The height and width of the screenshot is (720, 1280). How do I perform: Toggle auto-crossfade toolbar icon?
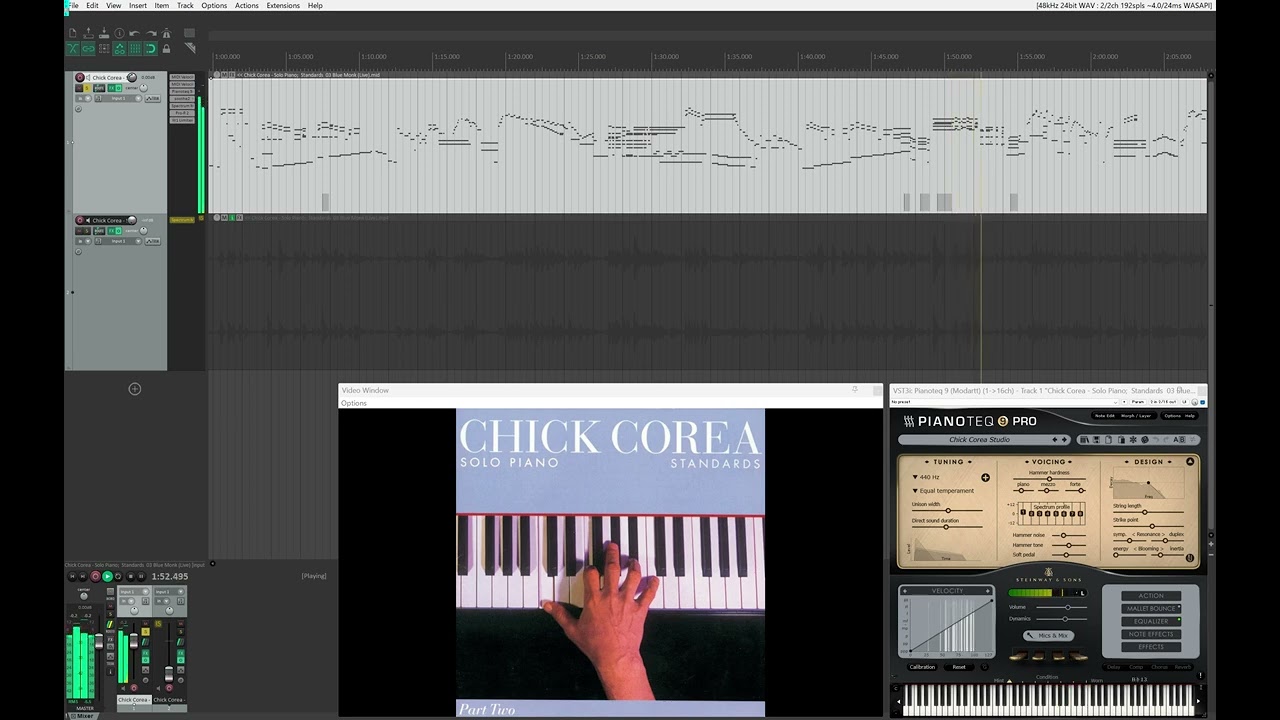tap(73, 48)
